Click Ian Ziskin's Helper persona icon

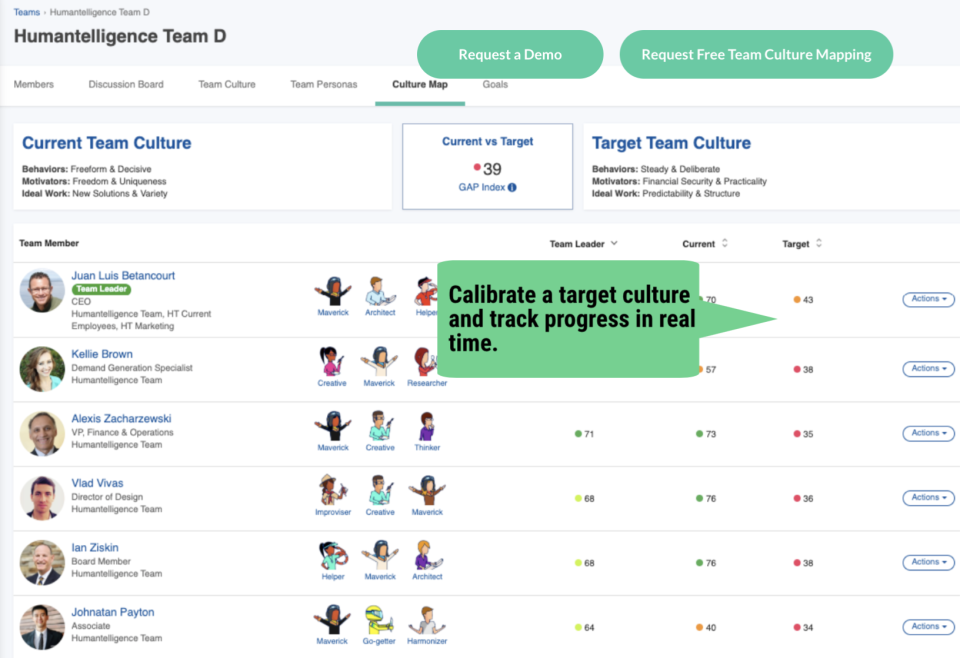click(x=333, y=555)
